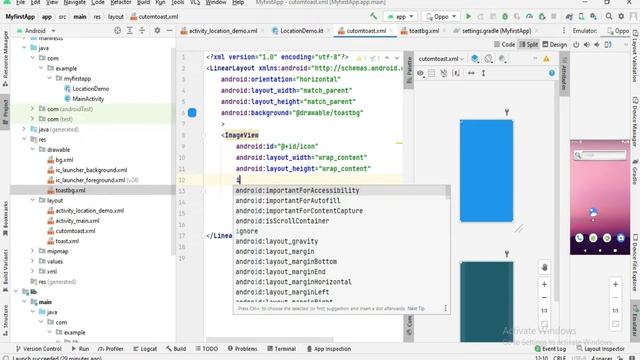Toggle the Palette side panel
640x360 pixels.
coord(409,70)
